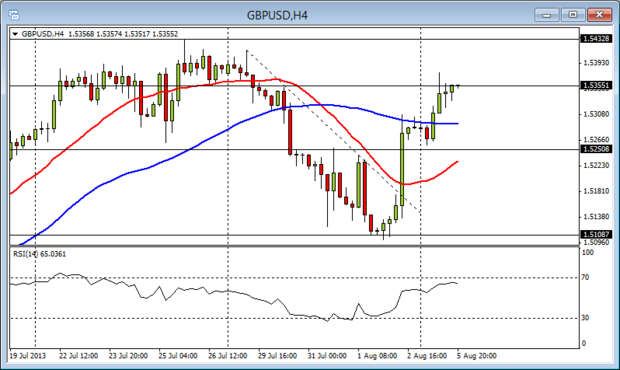
Task: Close the GBPUSD,H4 chart window
Action: pyautogui.click(x=599, y=15)
